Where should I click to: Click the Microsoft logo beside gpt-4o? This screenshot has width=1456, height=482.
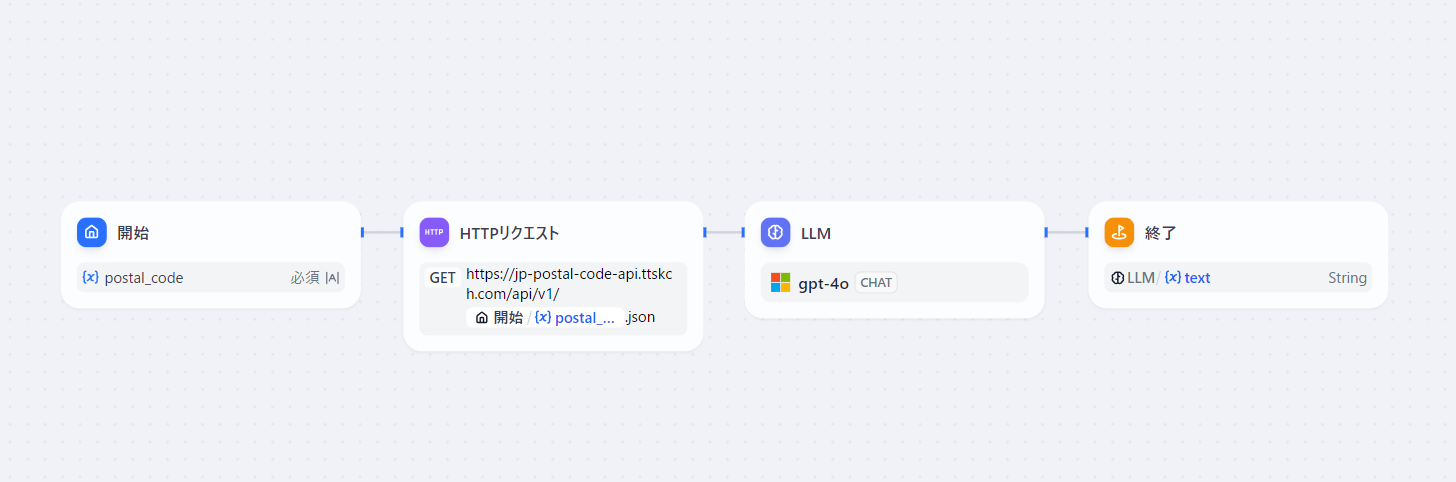pos(780,283)
